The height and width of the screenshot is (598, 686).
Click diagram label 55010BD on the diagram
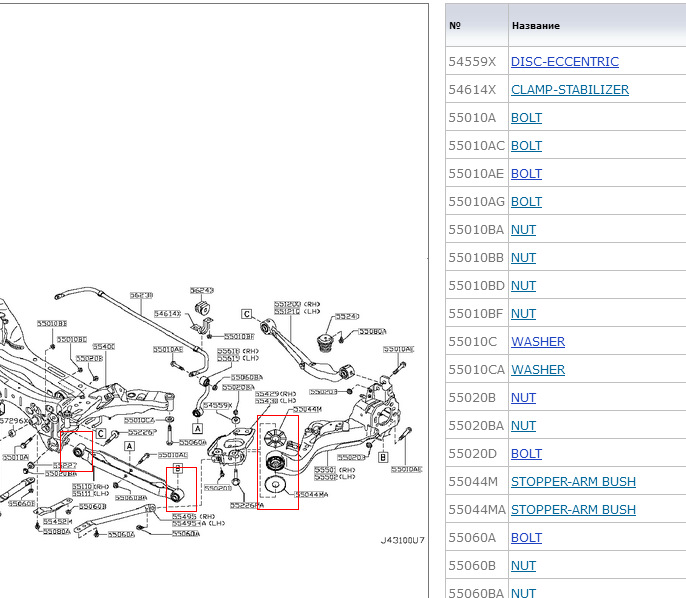[72, 339]
